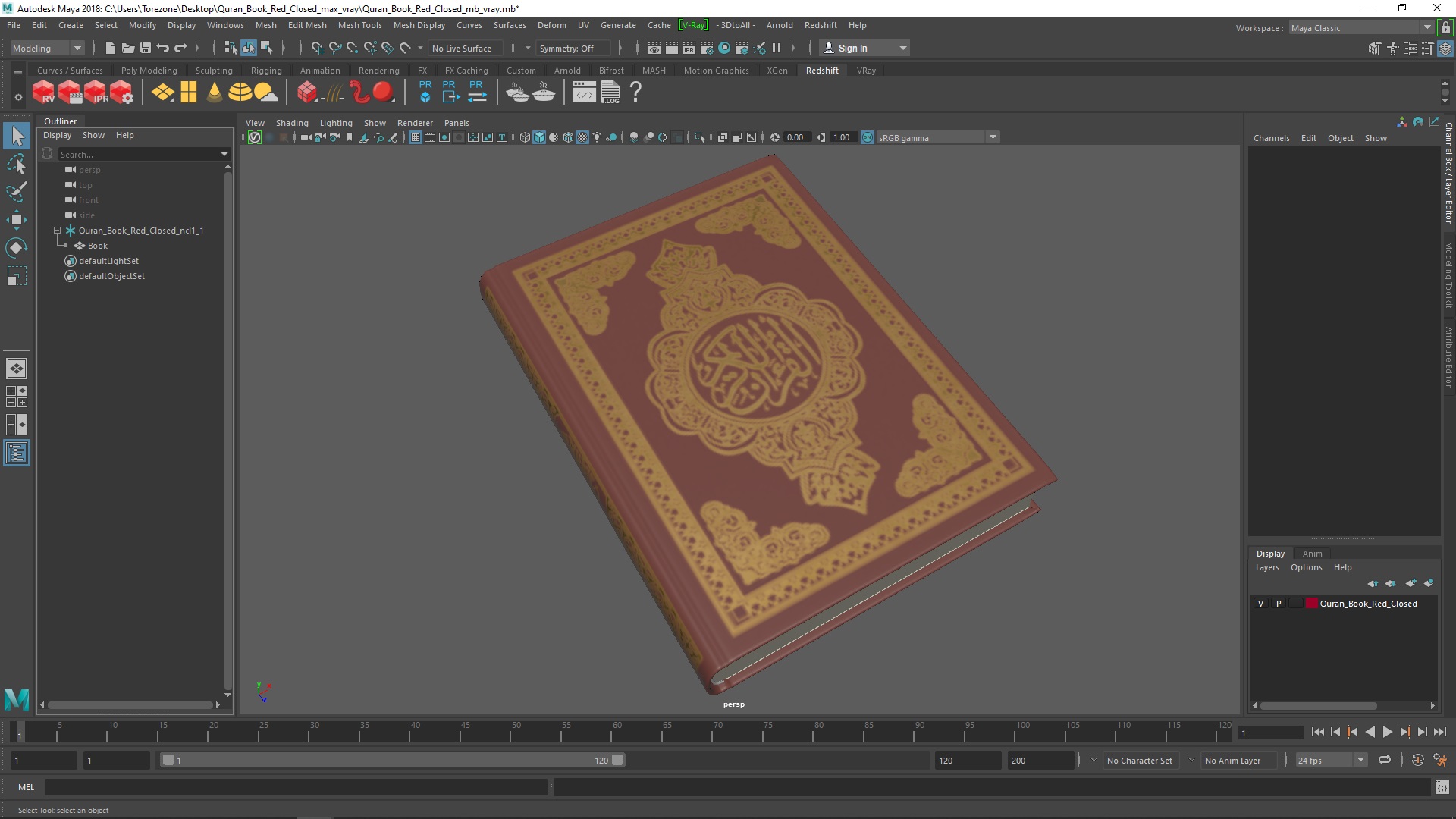Open the Layers menu in layer editor

[1267, 567]
